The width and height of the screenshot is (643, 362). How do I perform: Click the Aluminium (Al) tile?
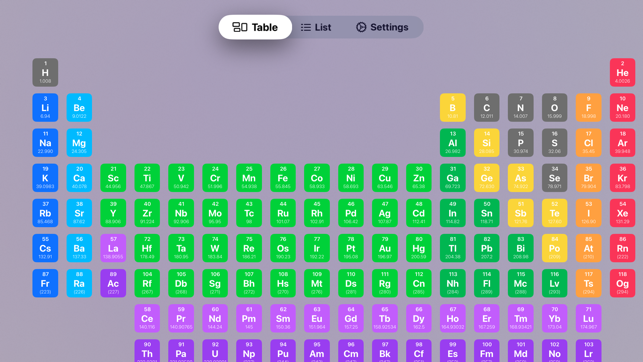coord(452,143)
